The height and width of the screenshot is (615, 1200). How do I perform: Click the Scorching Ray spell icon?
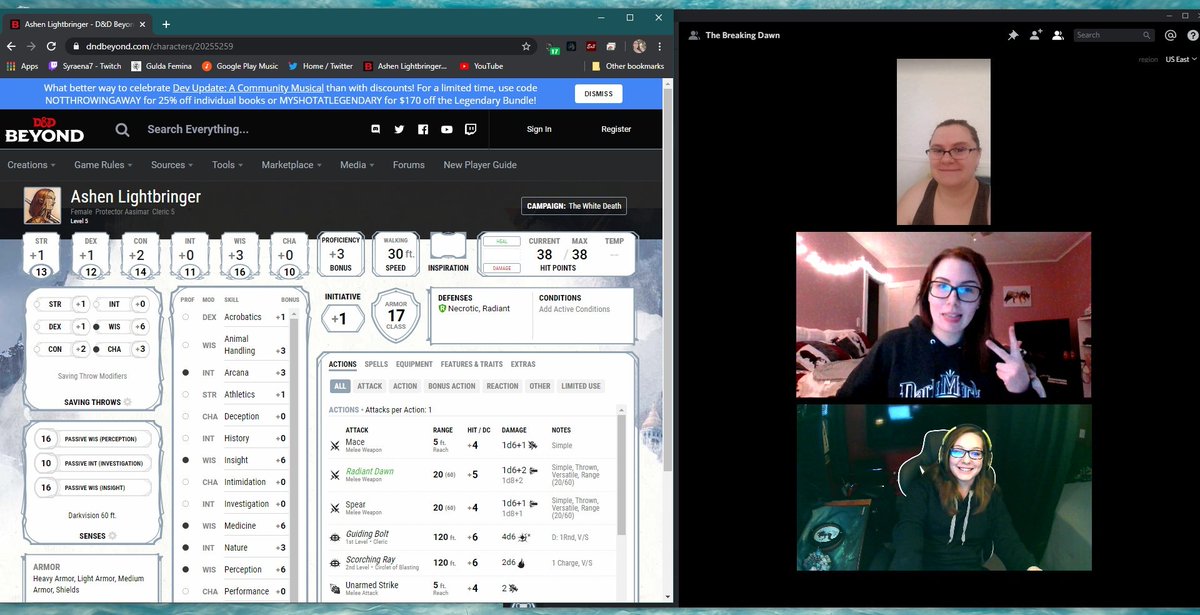(x=335, y=564)
